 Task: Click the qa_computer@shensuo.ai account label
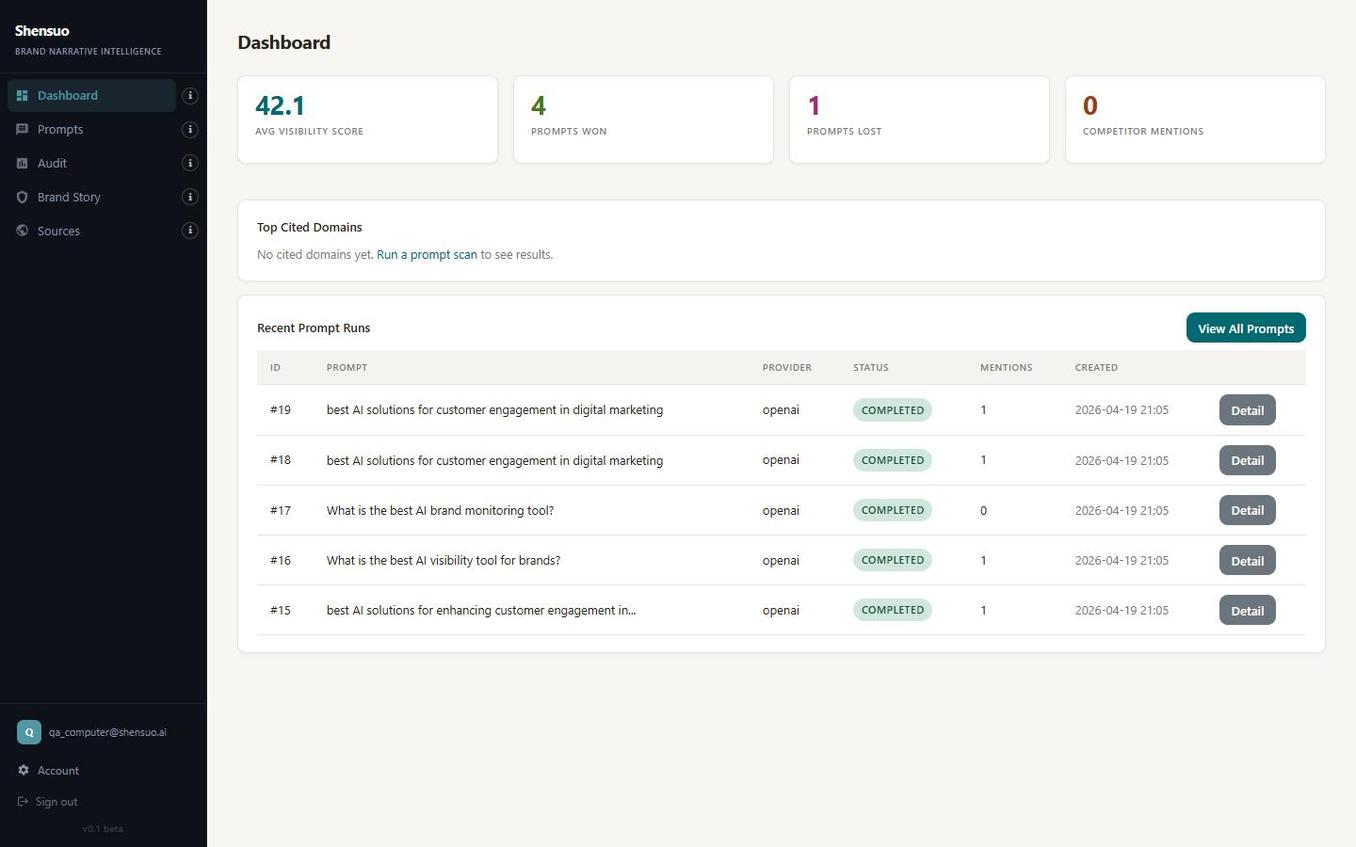pyautogui.click(x=107, y=731)
